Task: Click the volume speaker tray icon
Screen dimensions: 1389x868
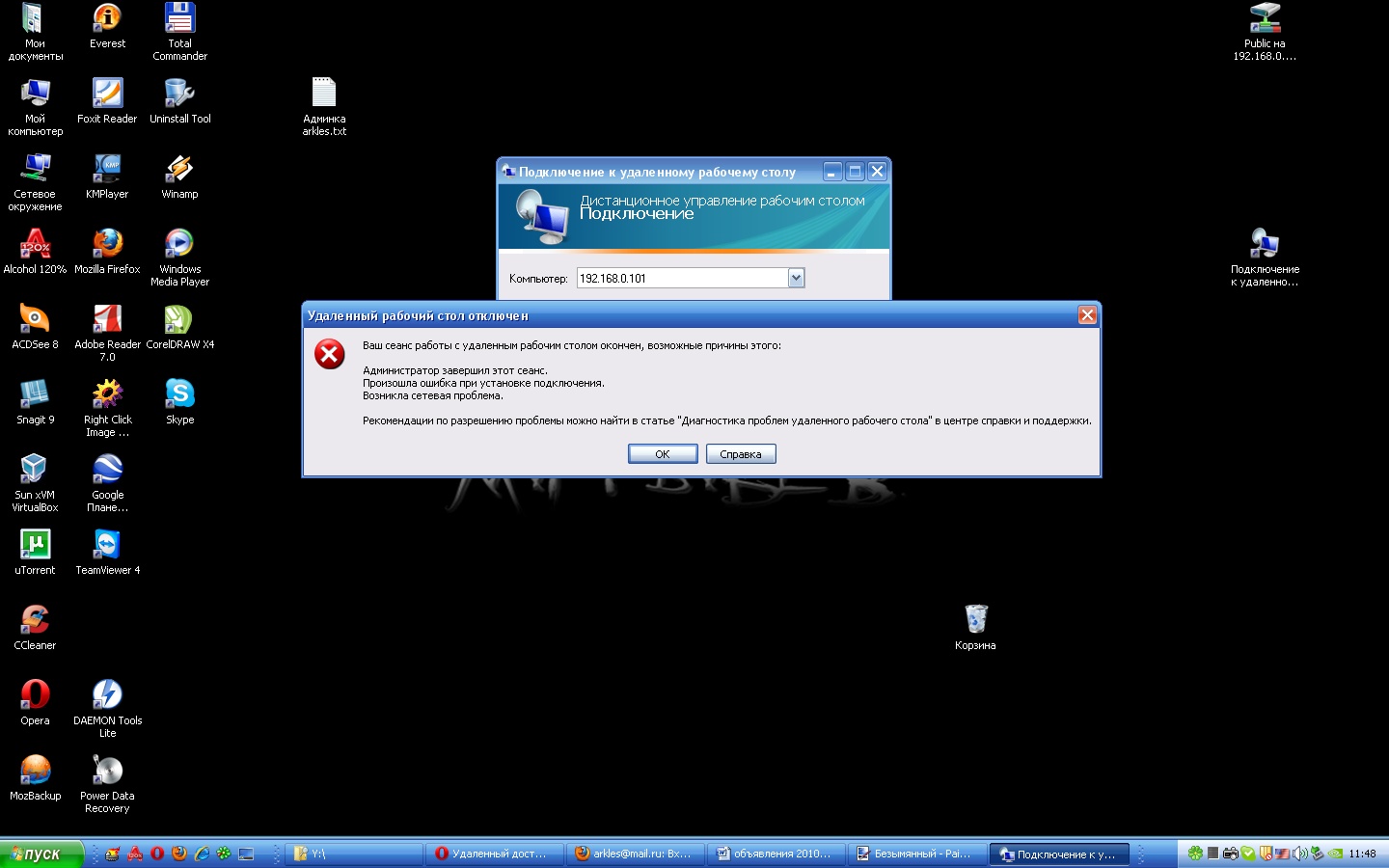Action: pos(1300,854)
